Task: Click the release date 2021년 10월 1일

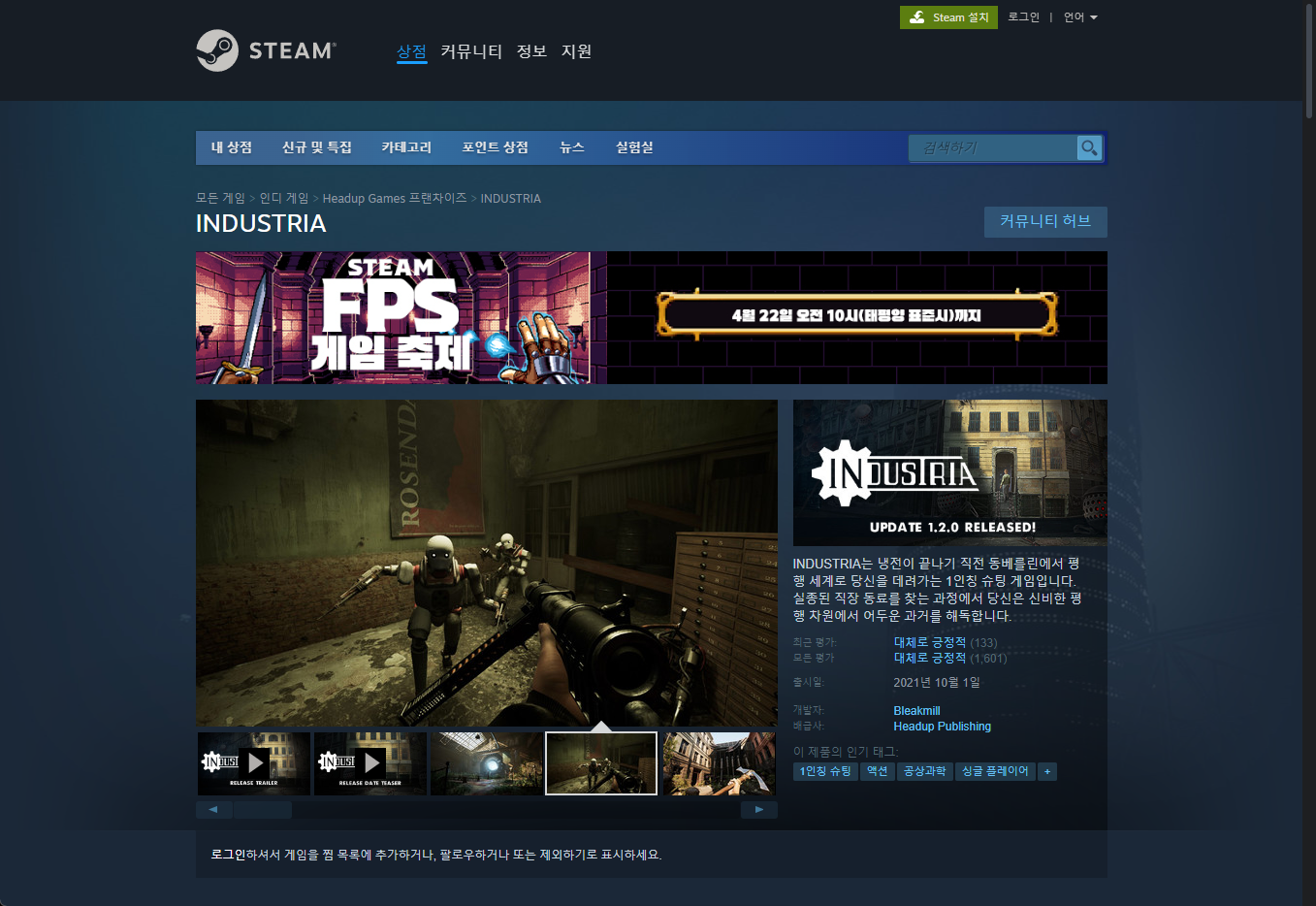Action: (x=937, y=682)
